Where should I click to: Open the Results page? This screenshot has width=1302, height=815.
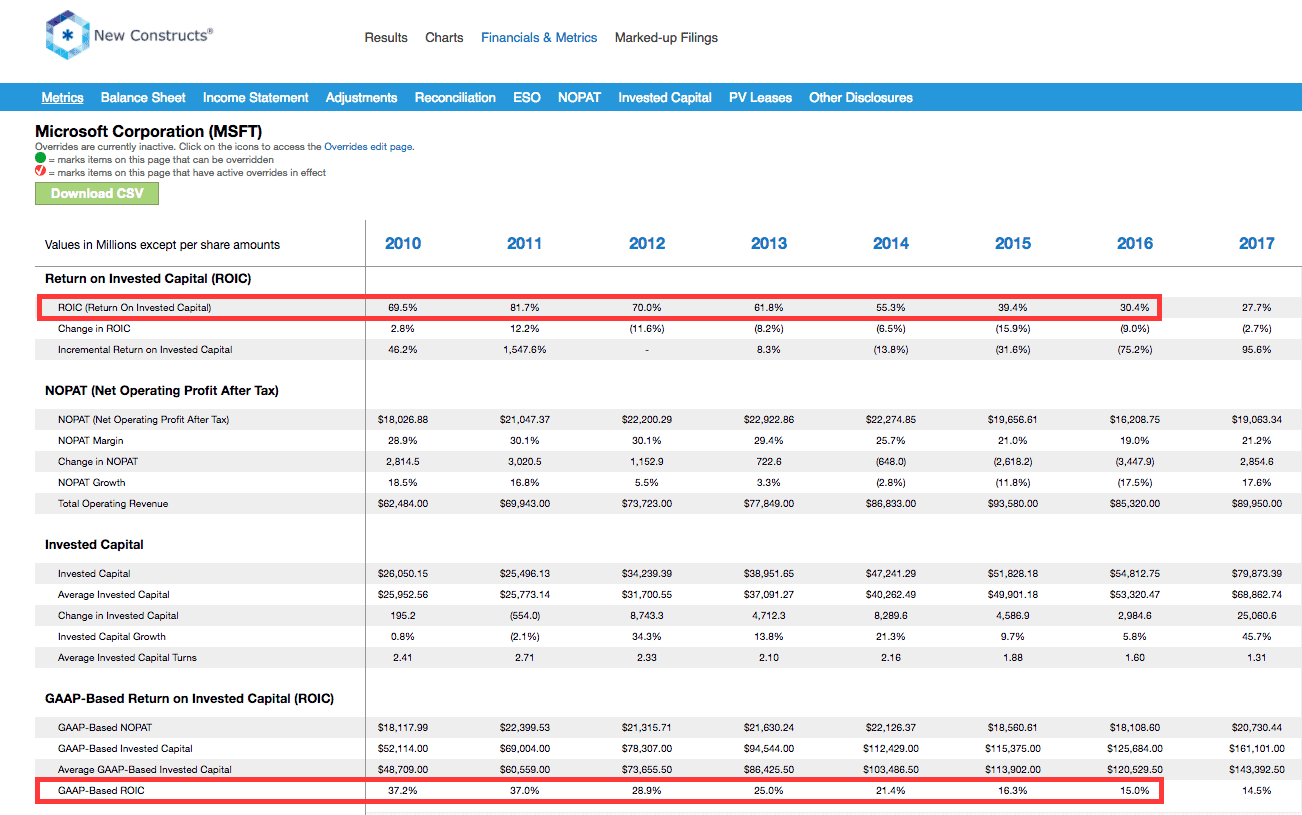click(386, 38)
